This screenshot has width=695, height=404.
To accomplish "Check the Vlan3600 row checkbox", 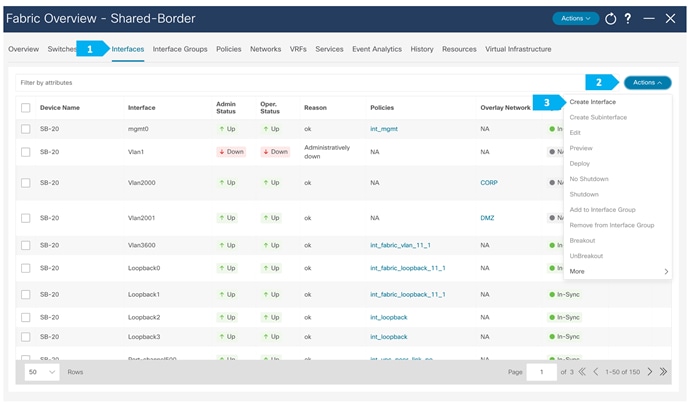I will (x=26, y=245).
